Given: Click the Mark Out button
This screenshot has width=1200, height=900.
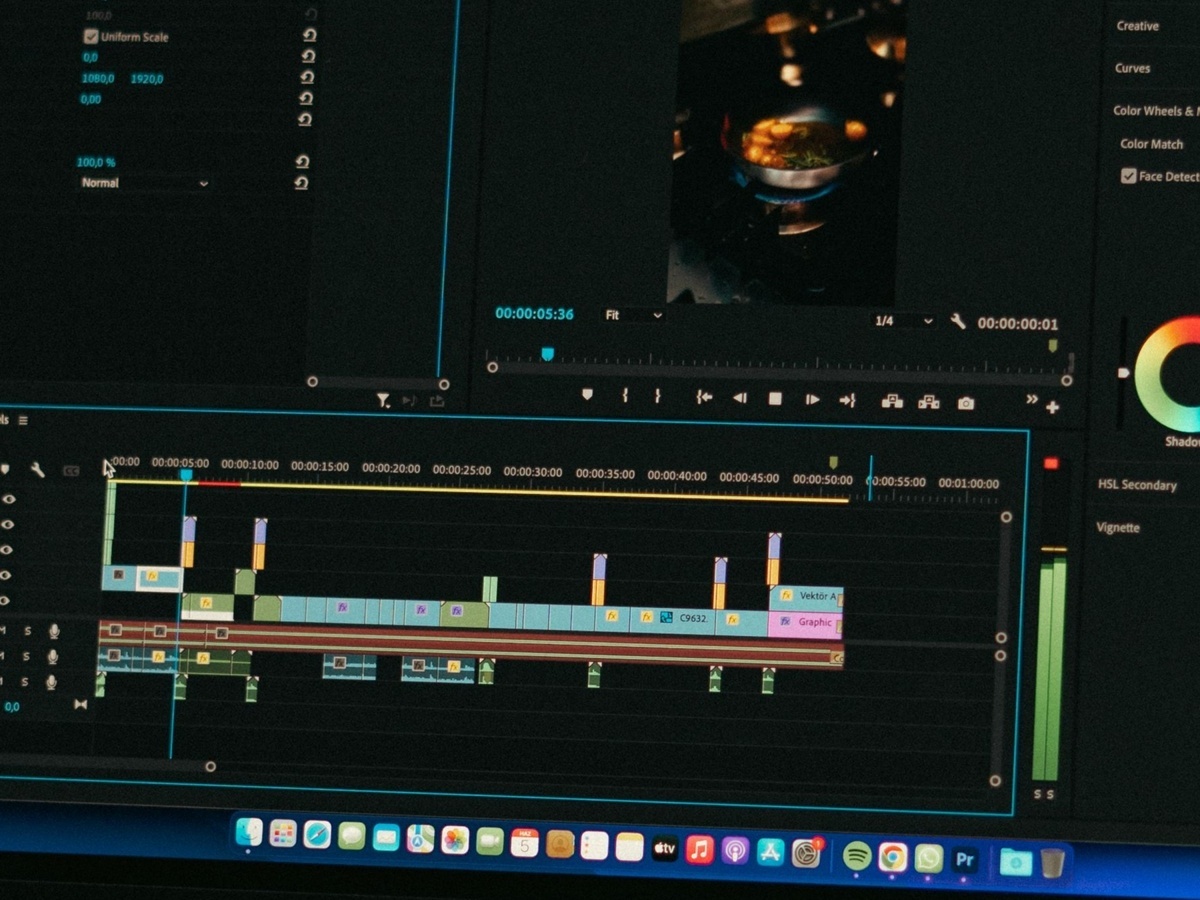Looking at the screenshot, I should click(x=657, y=396).
